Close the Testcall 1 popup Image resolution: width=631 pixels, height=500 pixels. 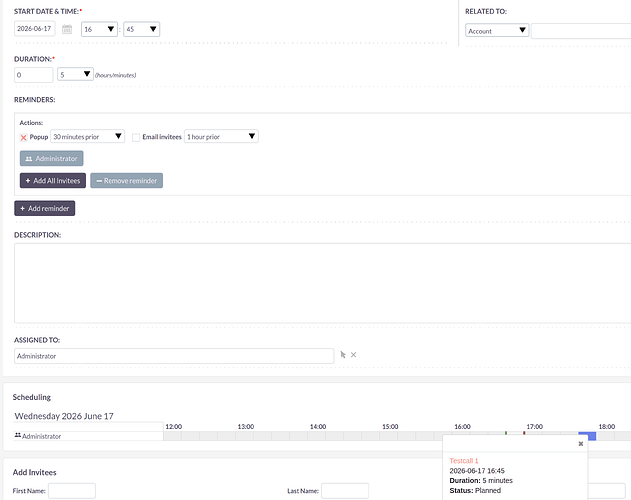click(x=581, y=444)
